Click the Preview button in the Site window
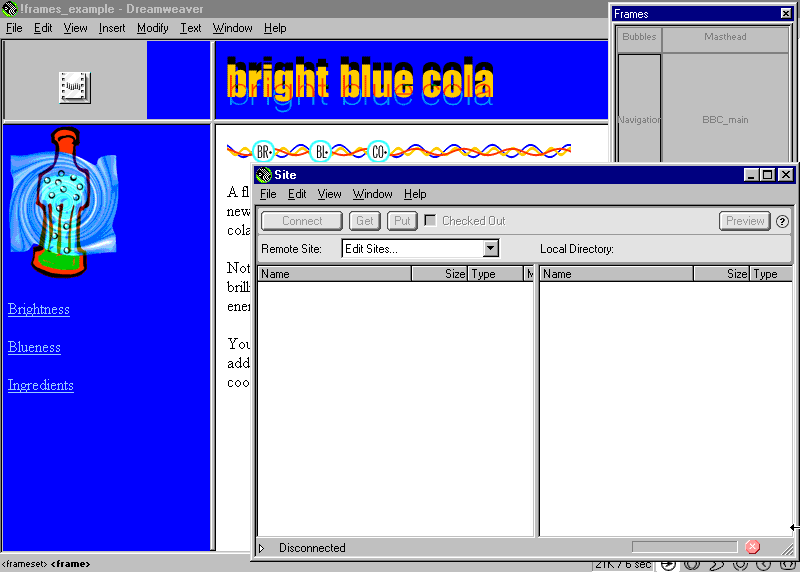This screenshot has height=572, width=800. point(744,221)
